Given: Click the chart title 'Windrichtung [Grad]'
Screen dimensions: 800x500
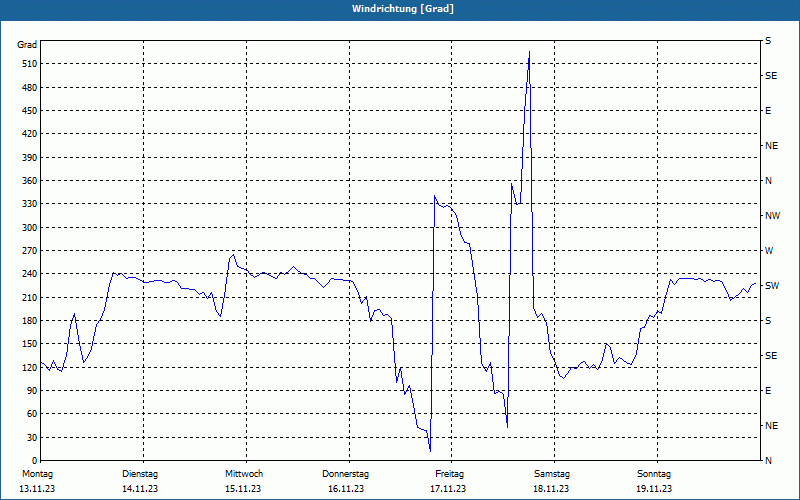Looking at the screenshot, I should (x=403, y=9).
